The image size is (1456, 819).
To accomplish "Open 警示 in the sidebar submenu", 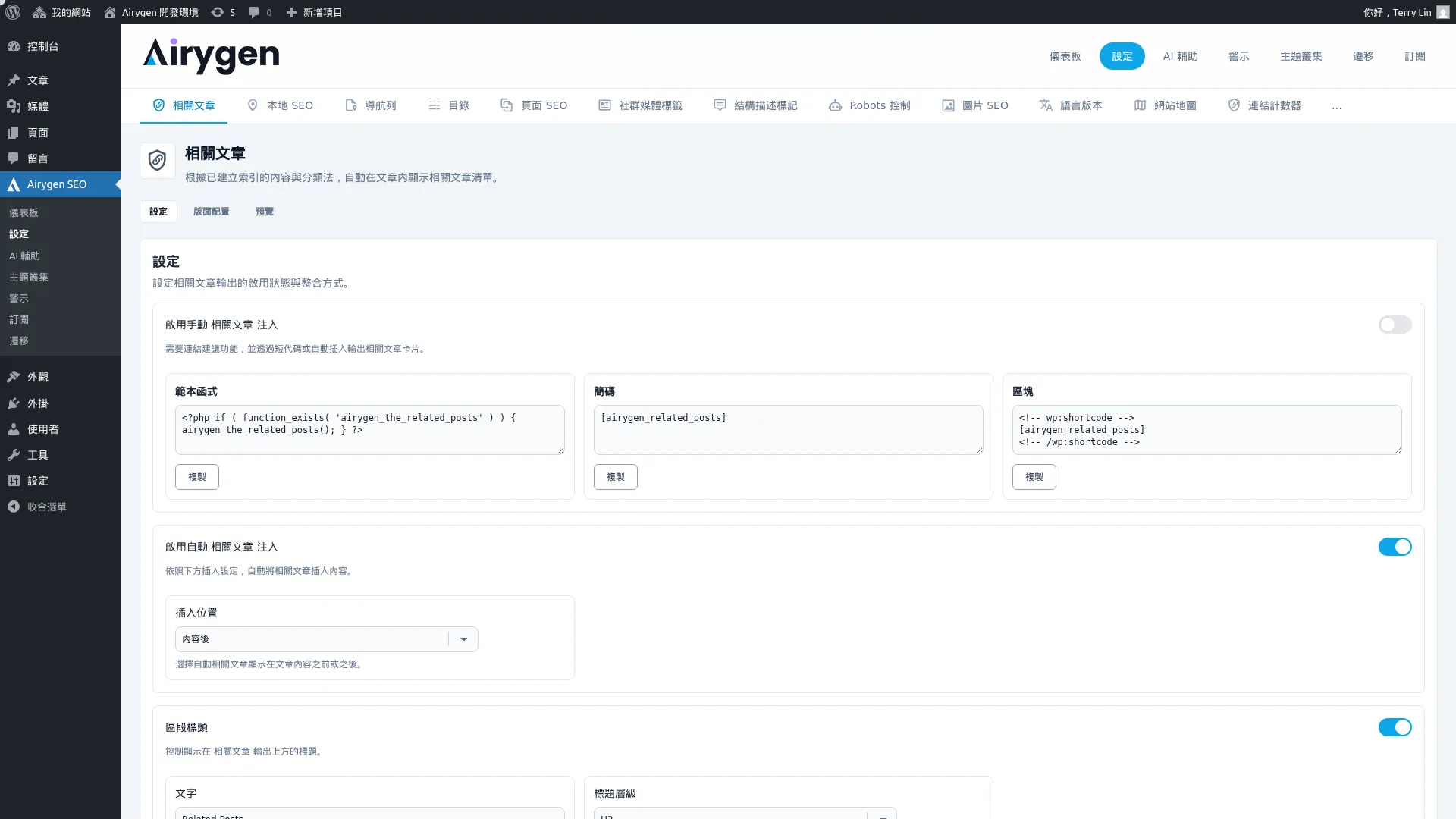I will [x=19, y=299].
